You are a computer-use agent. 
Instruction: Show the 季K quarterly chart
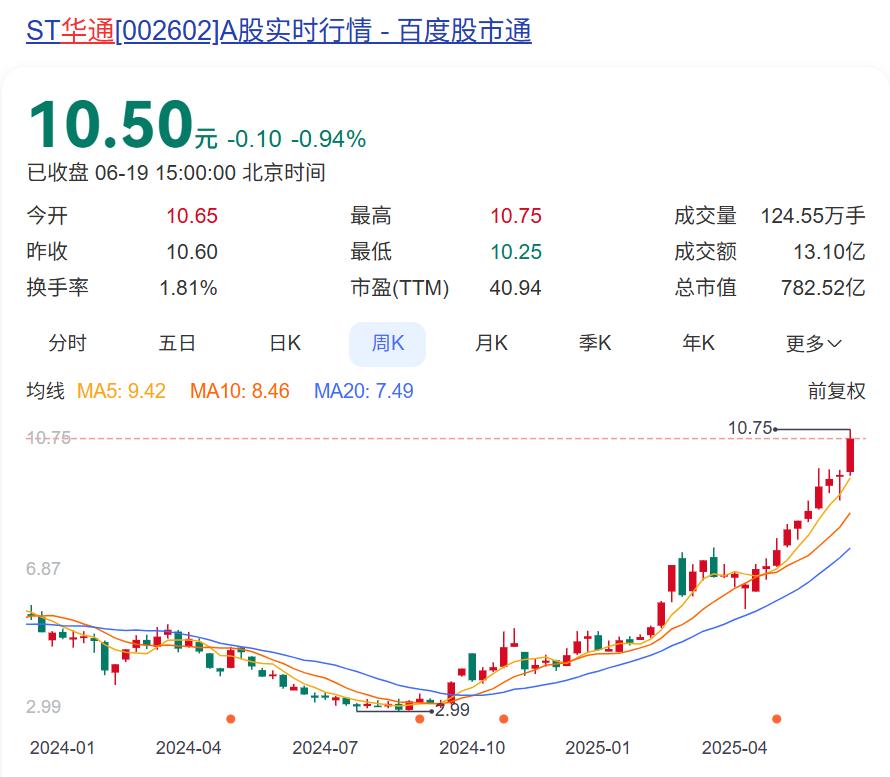pos(594,344)
